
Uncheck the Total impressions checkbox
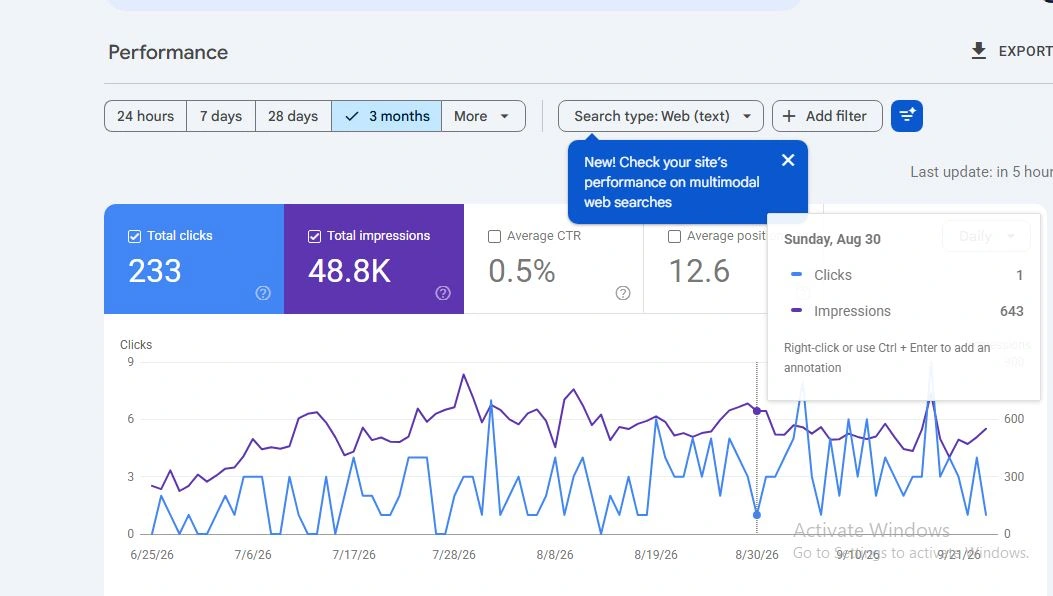[x=314, y=237]
